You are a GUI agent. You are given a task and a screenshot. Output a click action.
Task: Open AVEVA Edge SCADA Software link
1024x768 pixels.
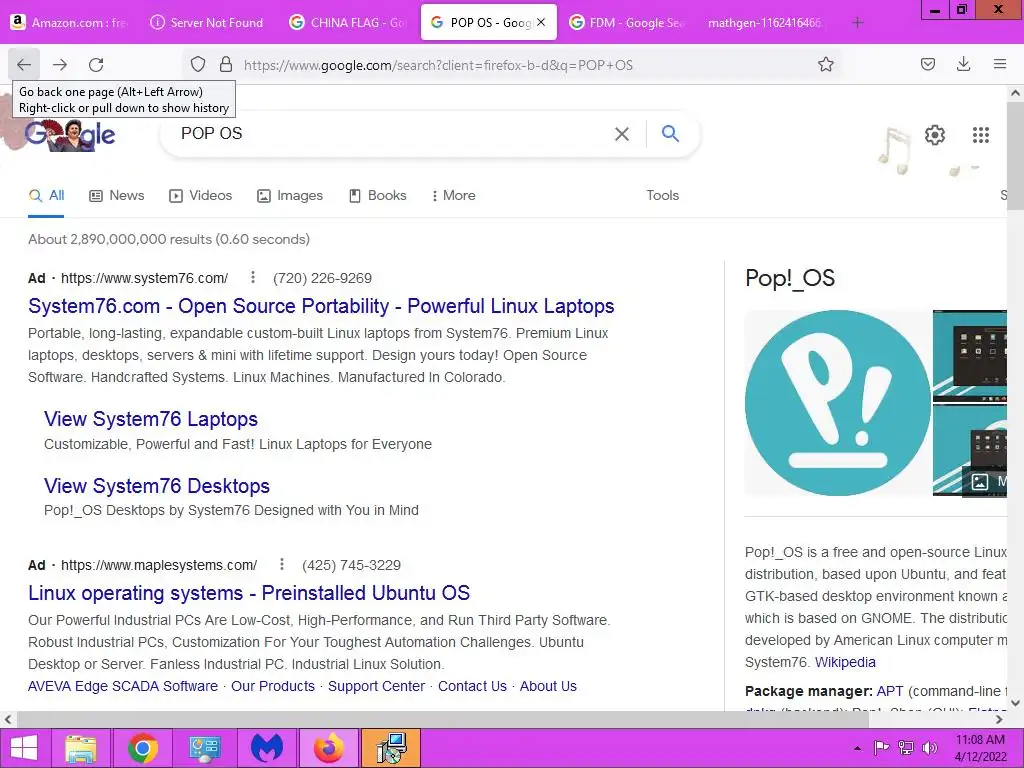click(x=123, y=686)
